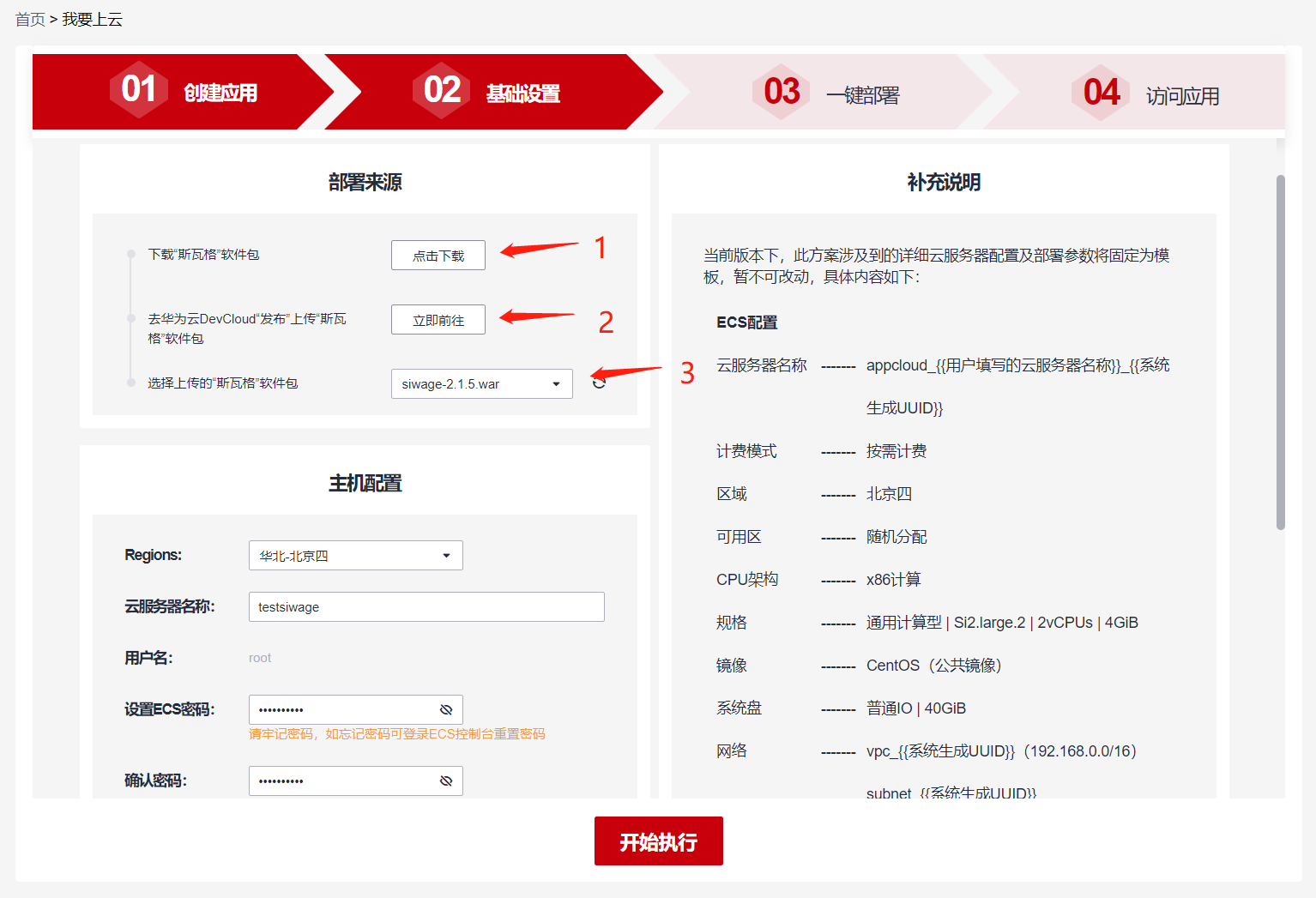Expand the Regions dropdown 华北-北京四
The width and height of the screenshot is (1316, 898).
(356, 555)
